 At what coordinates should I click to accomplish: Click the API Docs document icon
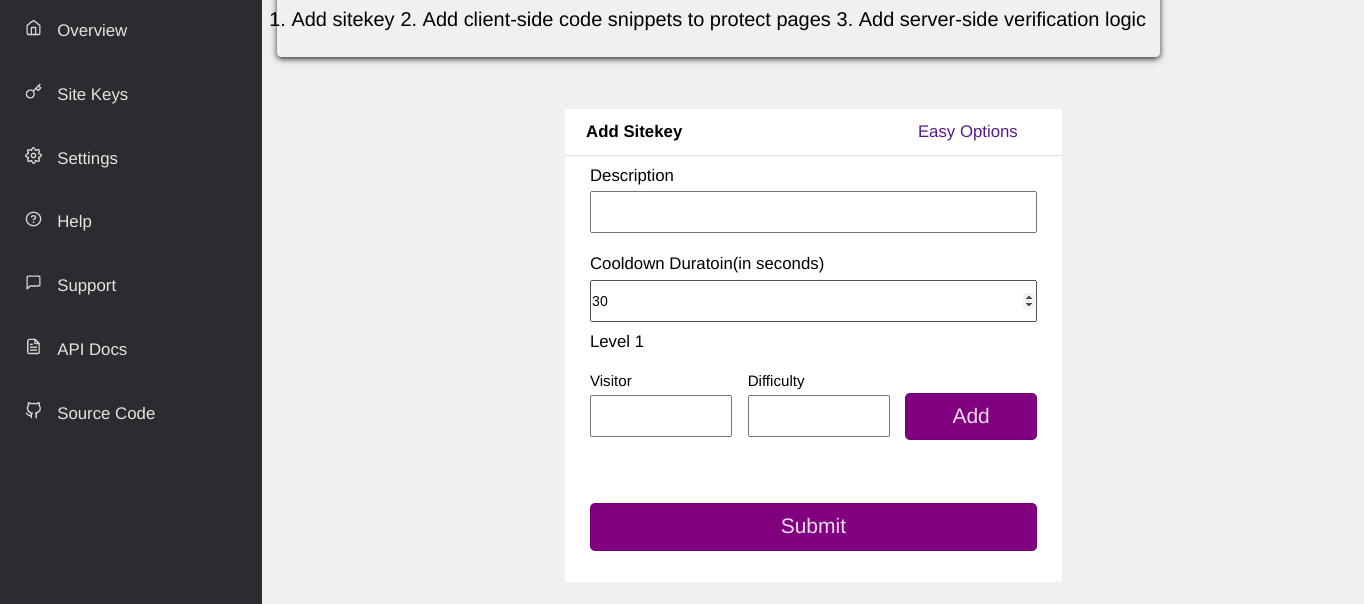(x=34, y=347)
